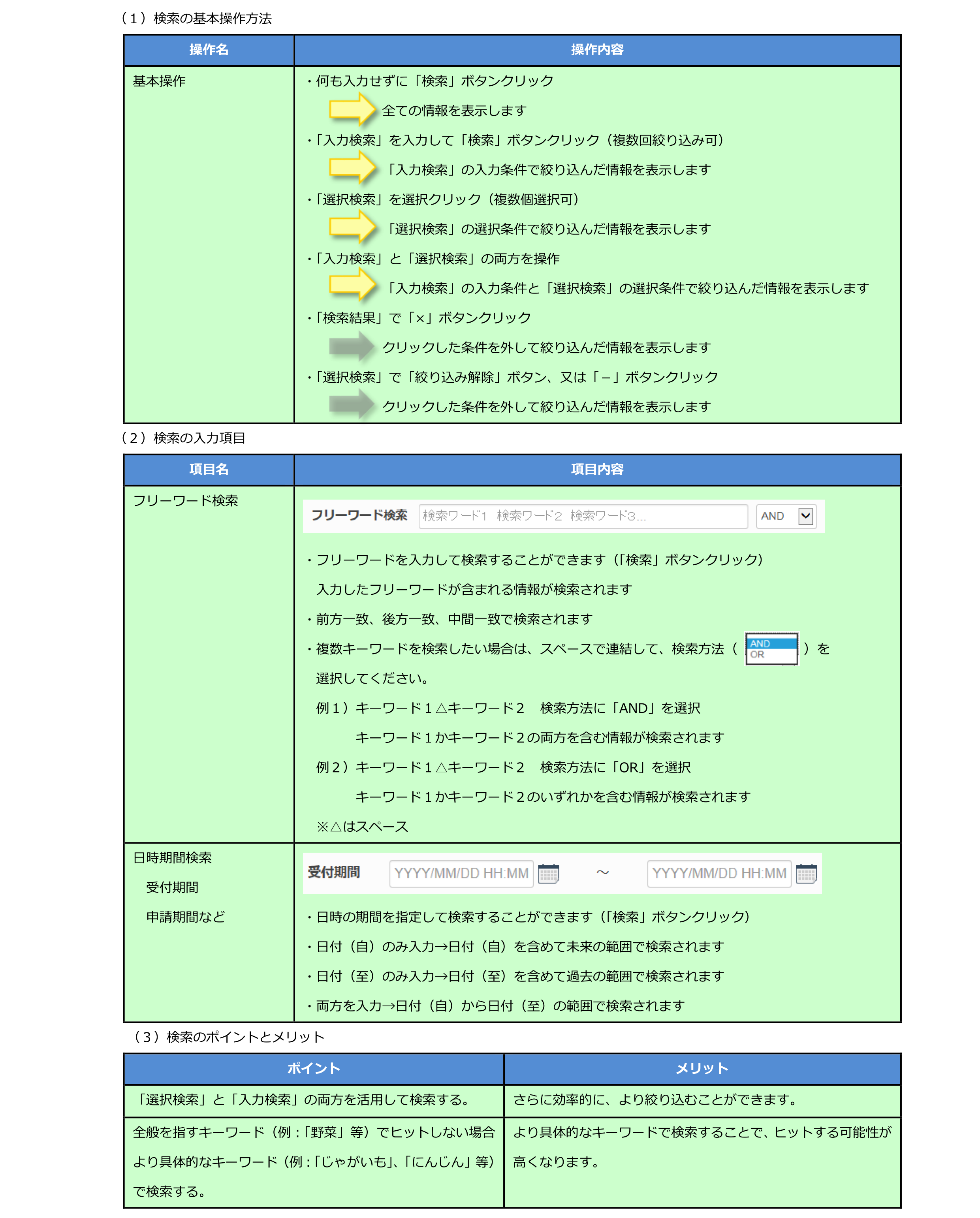Open the calendar icon for end date
The width and height of the screenshot is (980, 1218).
806,873
